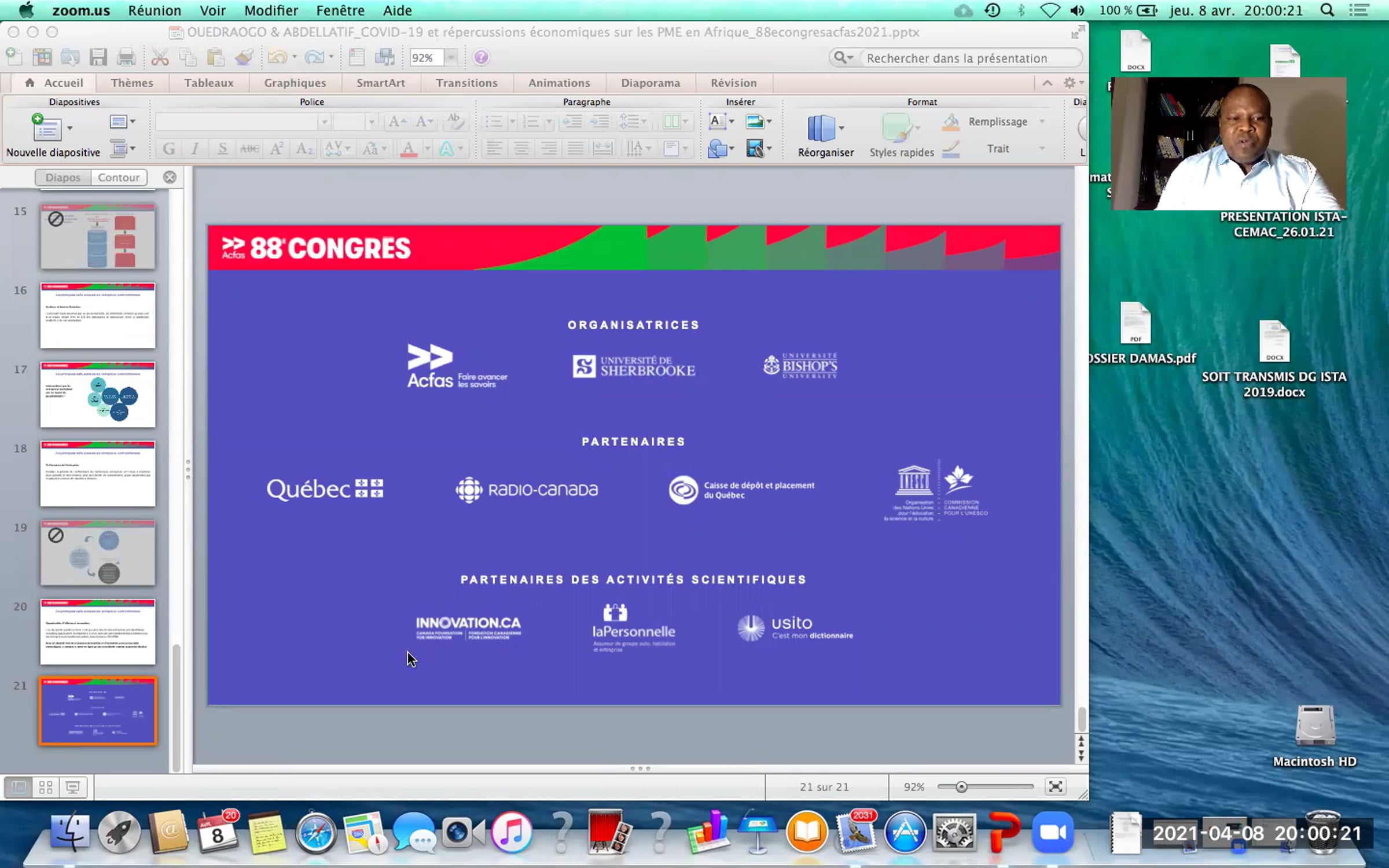The height and width of the screenshot is (868, 1389).
Task: Click the font color red A swatch
Action: point(409,149)
